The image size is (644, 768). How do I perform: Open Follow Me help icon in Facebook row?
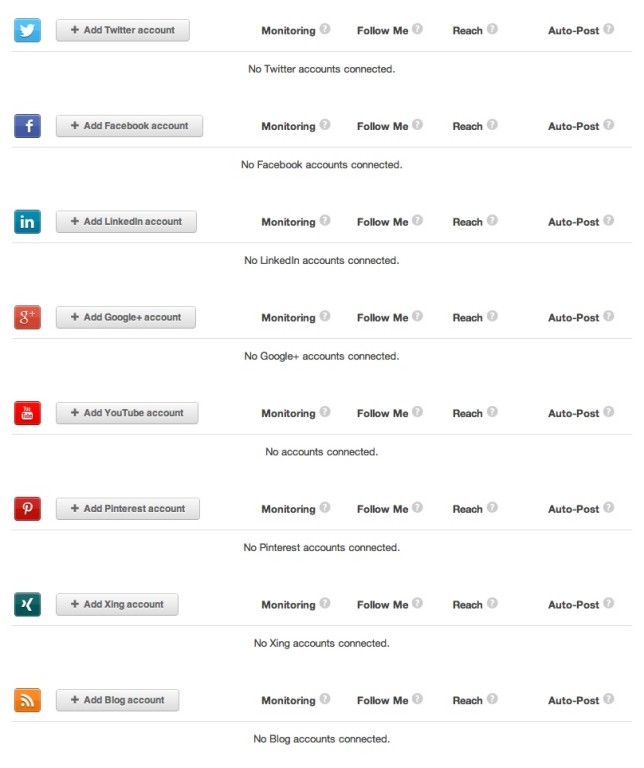[417, 124]
